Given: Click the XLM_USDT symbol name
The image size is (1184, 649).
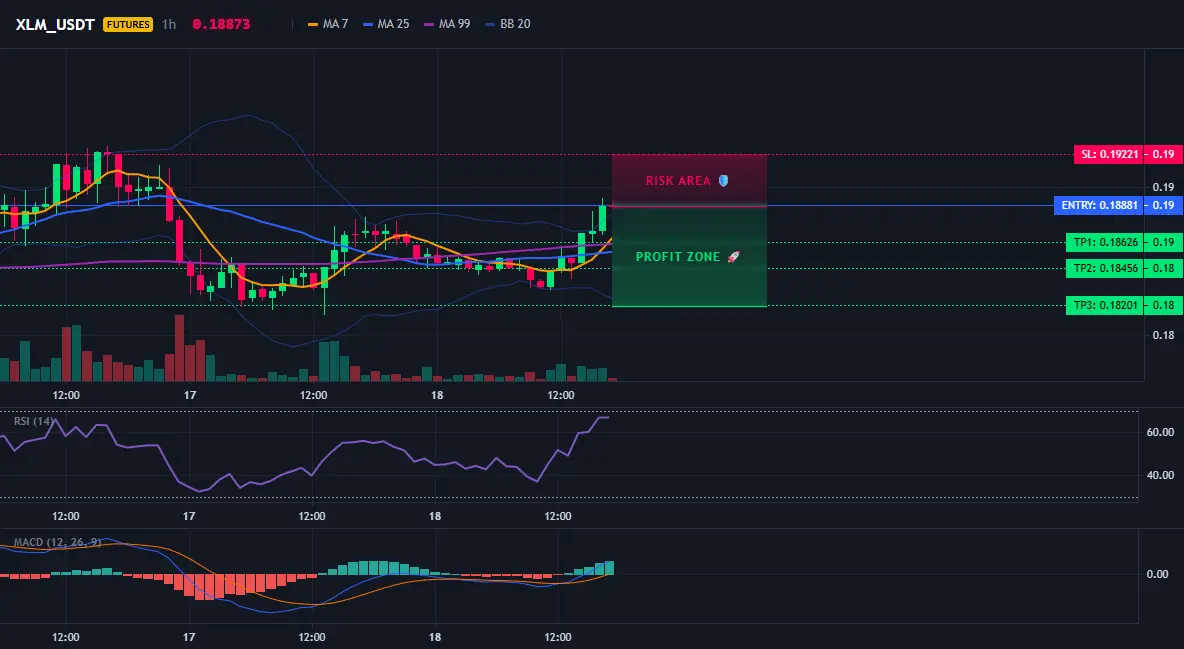Looking at the screenshot, I should point(55,24).
